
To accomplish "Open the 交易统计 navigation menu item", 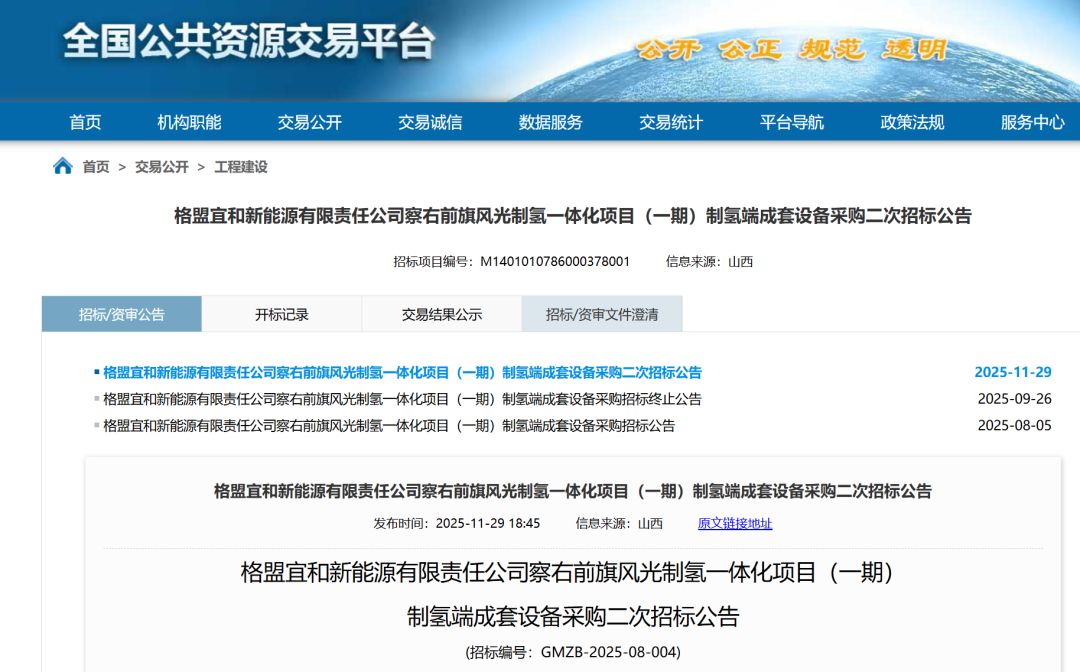I will tap(673, 122).
